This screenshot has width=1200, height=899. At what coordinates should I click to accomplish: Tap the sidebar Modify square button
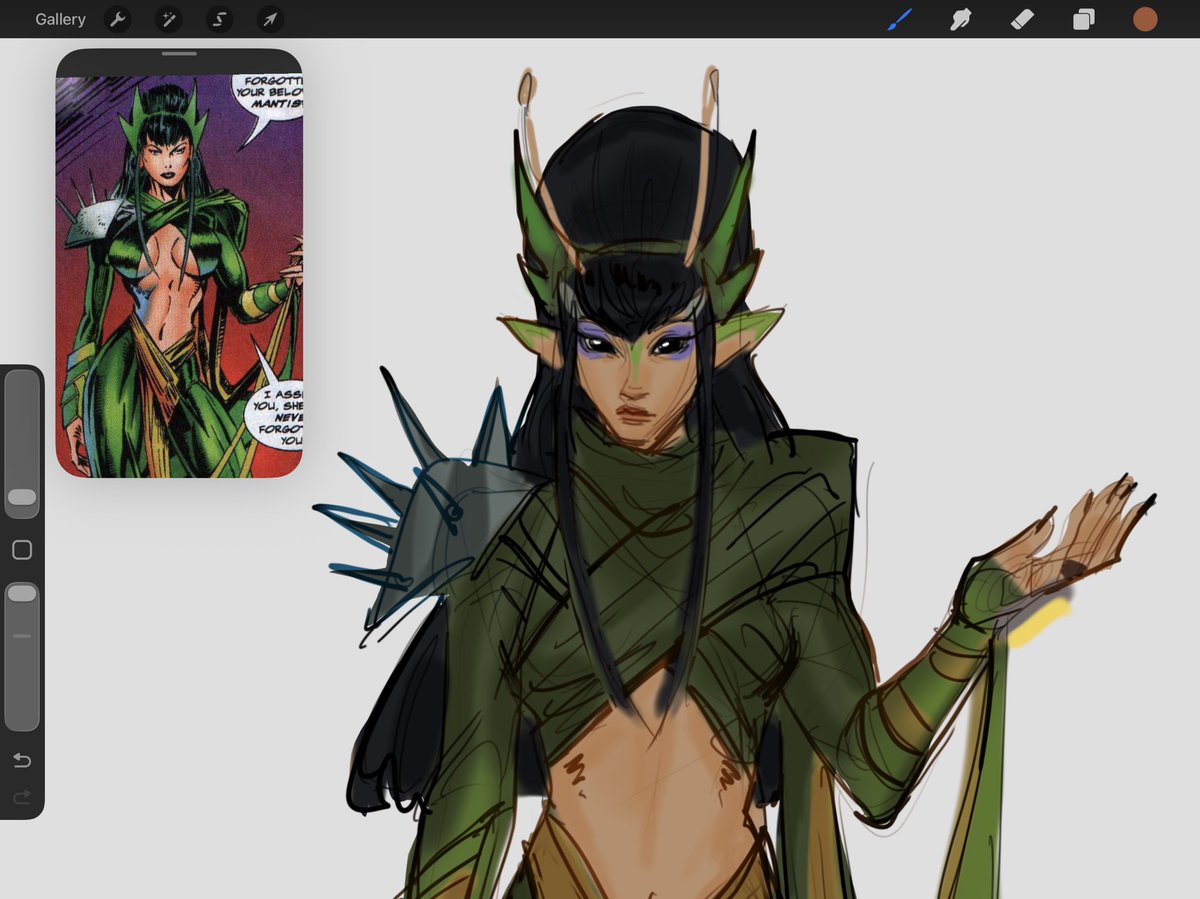pos(22,550)
